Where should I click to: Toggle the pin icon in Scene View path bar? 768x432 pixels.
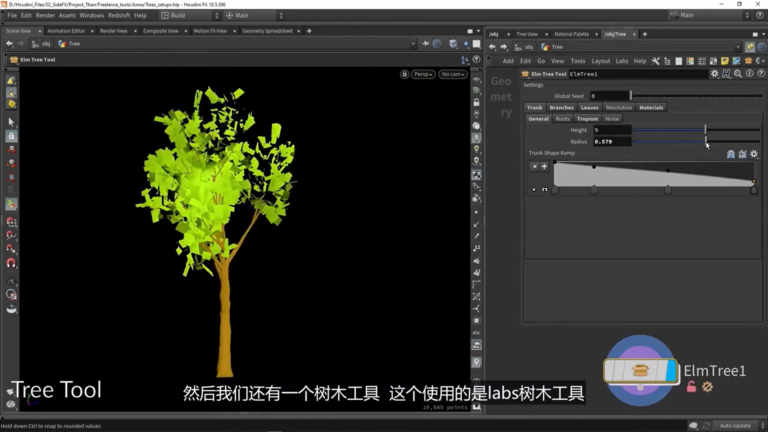425,44
